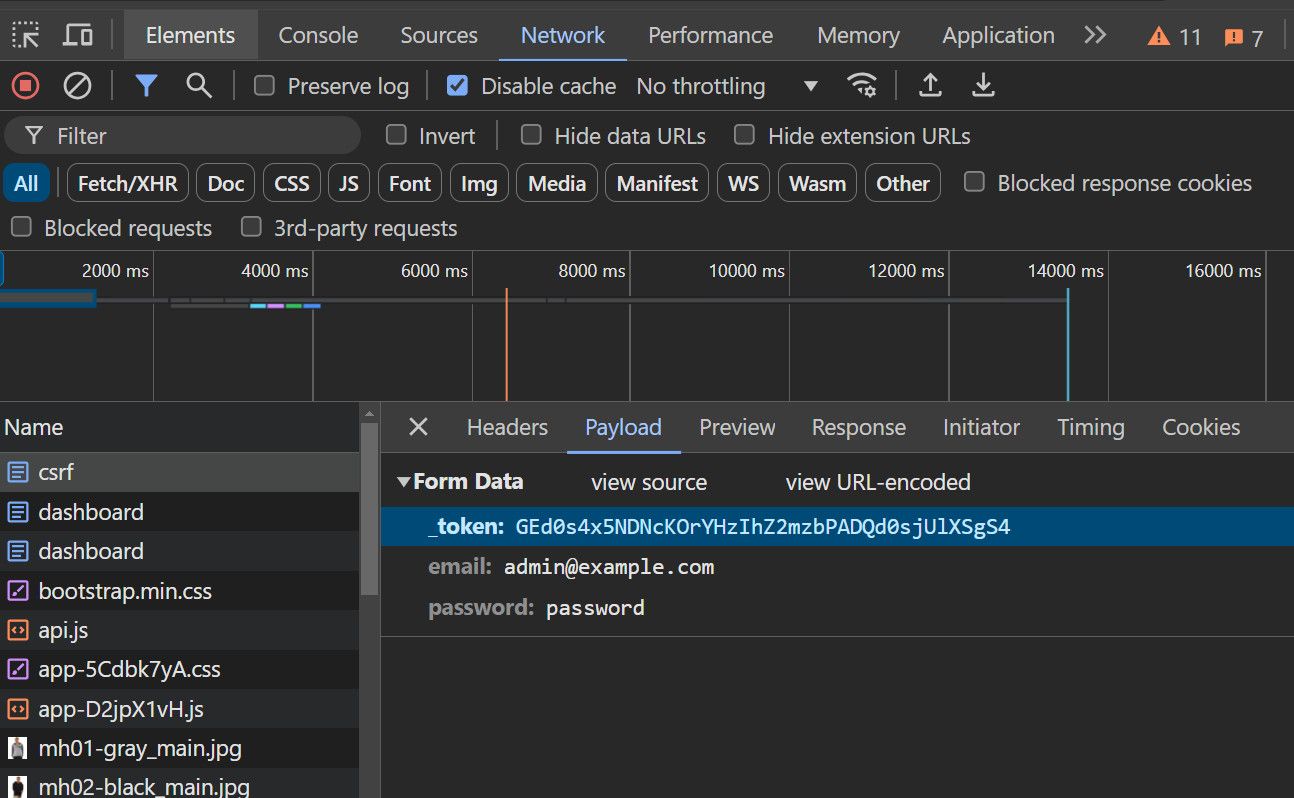Filter by Fetch/XHR requests
Screen dimensions: 1294x798
(127, 183)
